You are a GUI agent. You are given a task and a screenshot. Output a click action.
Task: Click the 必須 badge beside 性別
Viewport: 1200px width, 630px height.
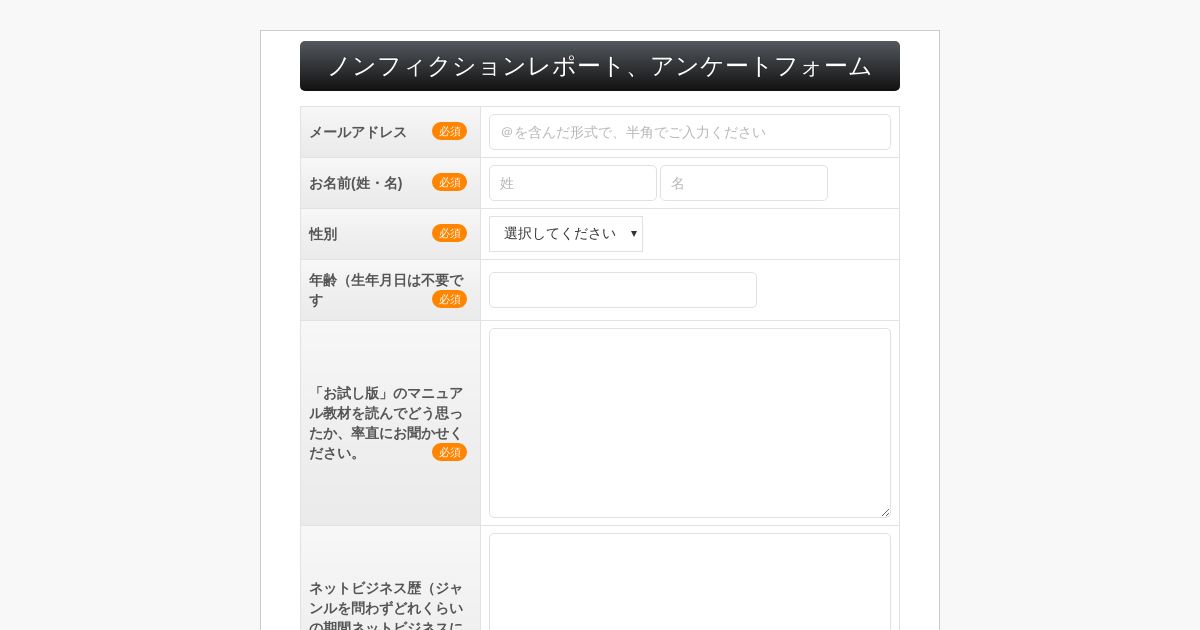pyautogui.click(x=449, y=233)
